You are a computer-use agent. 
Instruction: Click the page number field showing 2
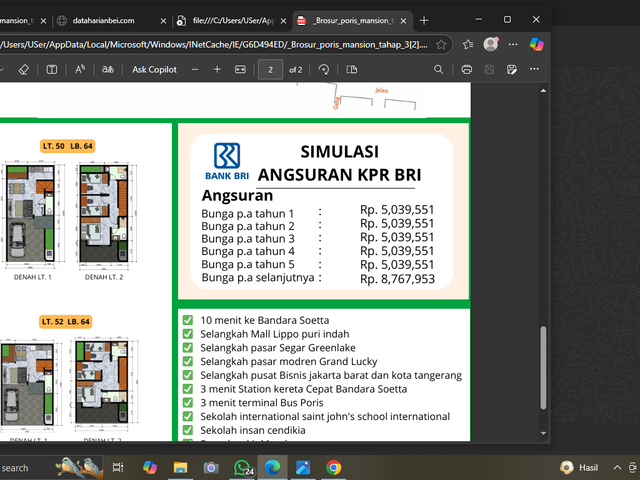tap(270, 70)
